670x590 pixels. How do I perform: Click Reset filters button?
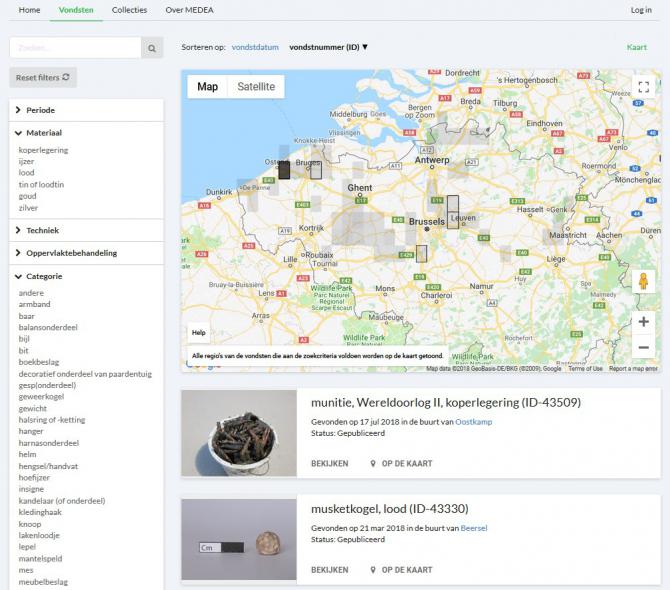pyautogui.click(x=43, y=77)
